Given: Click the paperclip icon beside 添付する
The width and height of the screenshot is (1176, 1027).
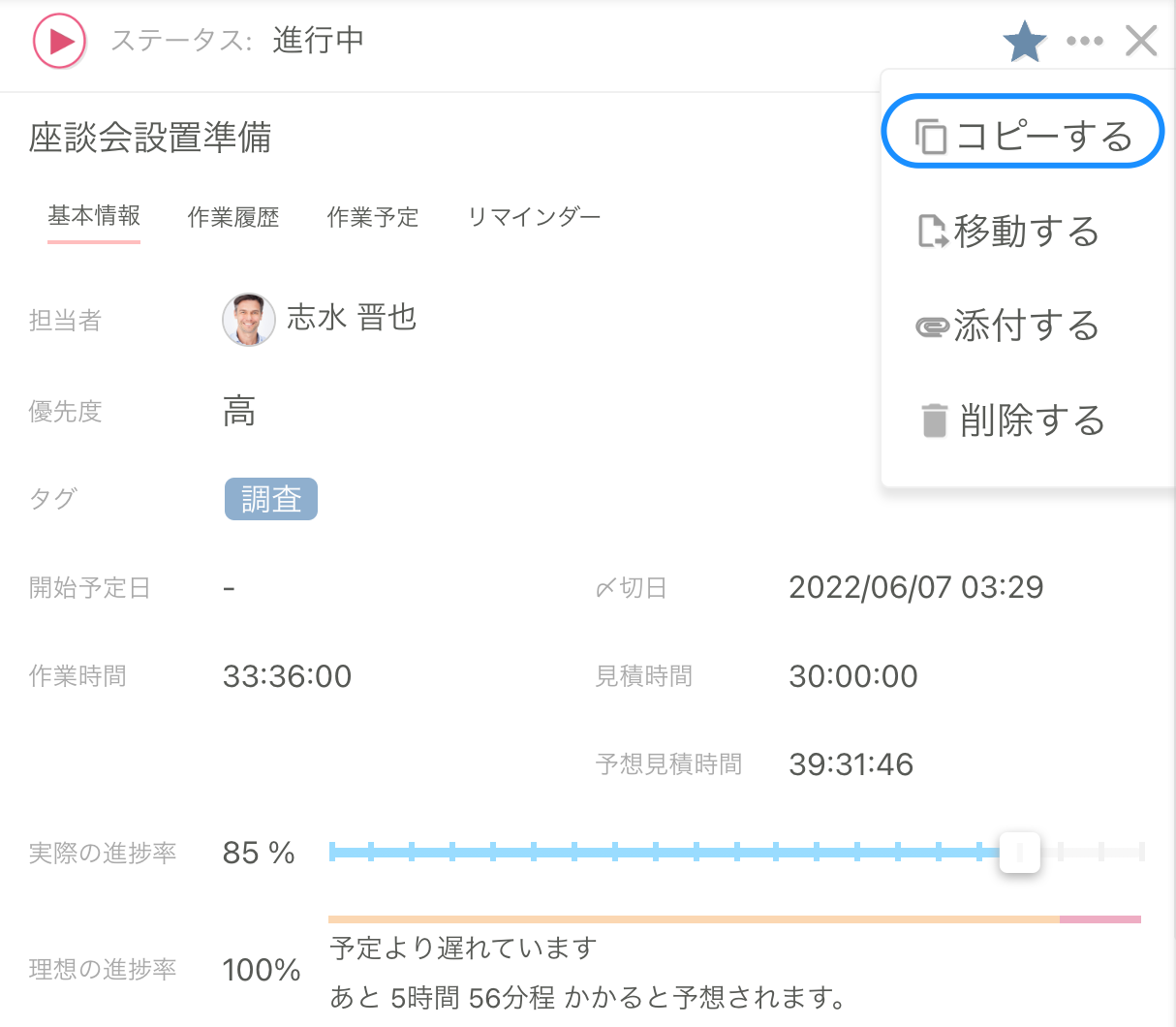Looking at the screenshot, I should point(933,327).
